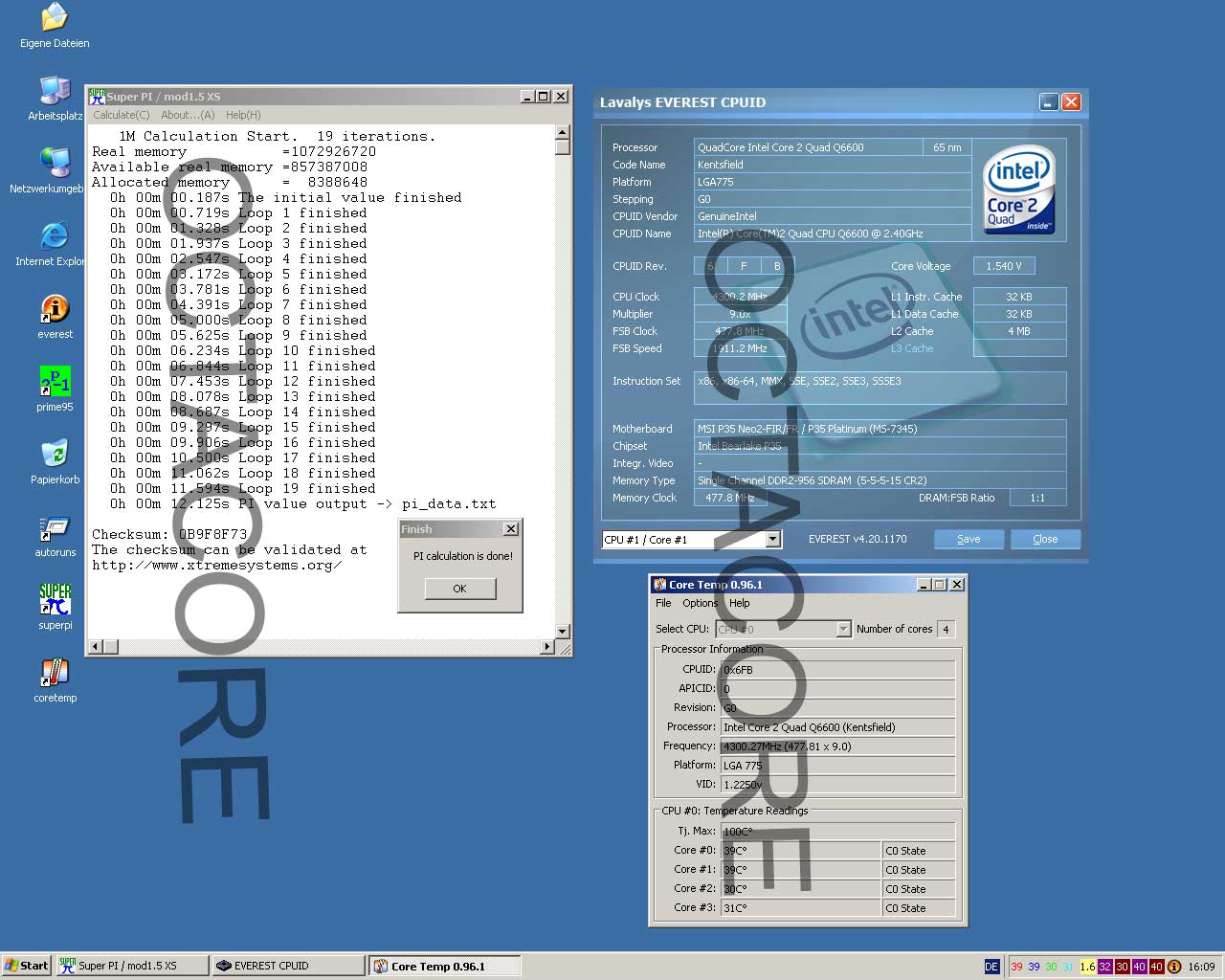The width and height of the screenshot is (1225, 980).
Task: Click the red 39 temperature tray icon
Action: [x=1016, y=967]
